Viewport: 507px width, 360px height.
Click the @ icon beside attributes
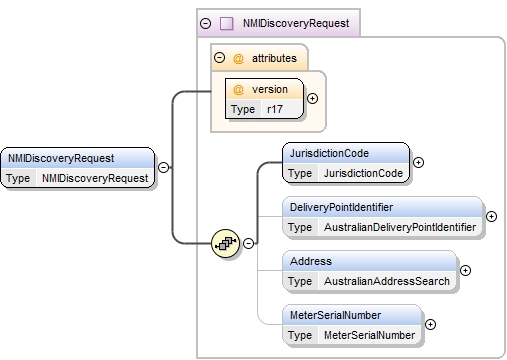tap(238, 59)
